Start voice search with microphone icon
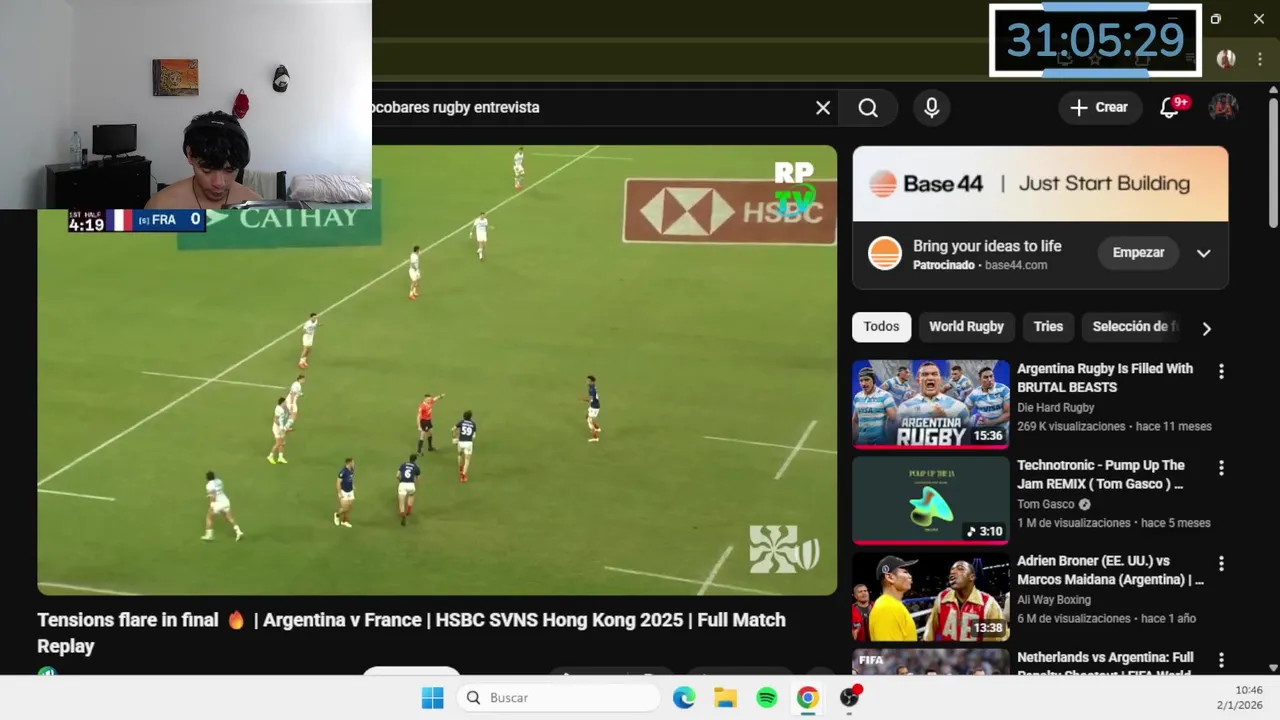Viewport: 1280px width, 720px height. (931, 108)
